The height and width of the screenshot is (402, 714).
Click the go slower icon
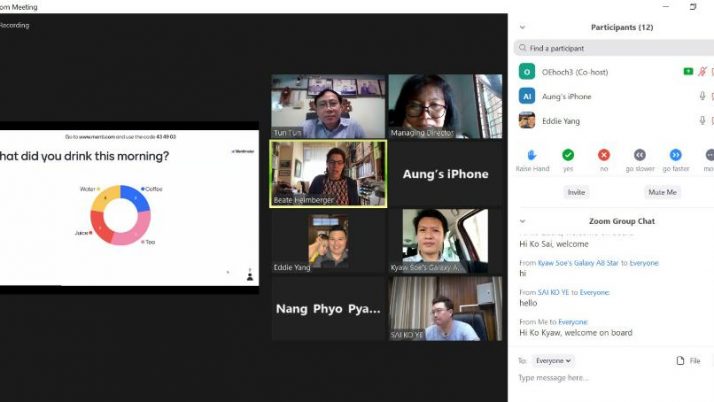[x=640, y=155]
